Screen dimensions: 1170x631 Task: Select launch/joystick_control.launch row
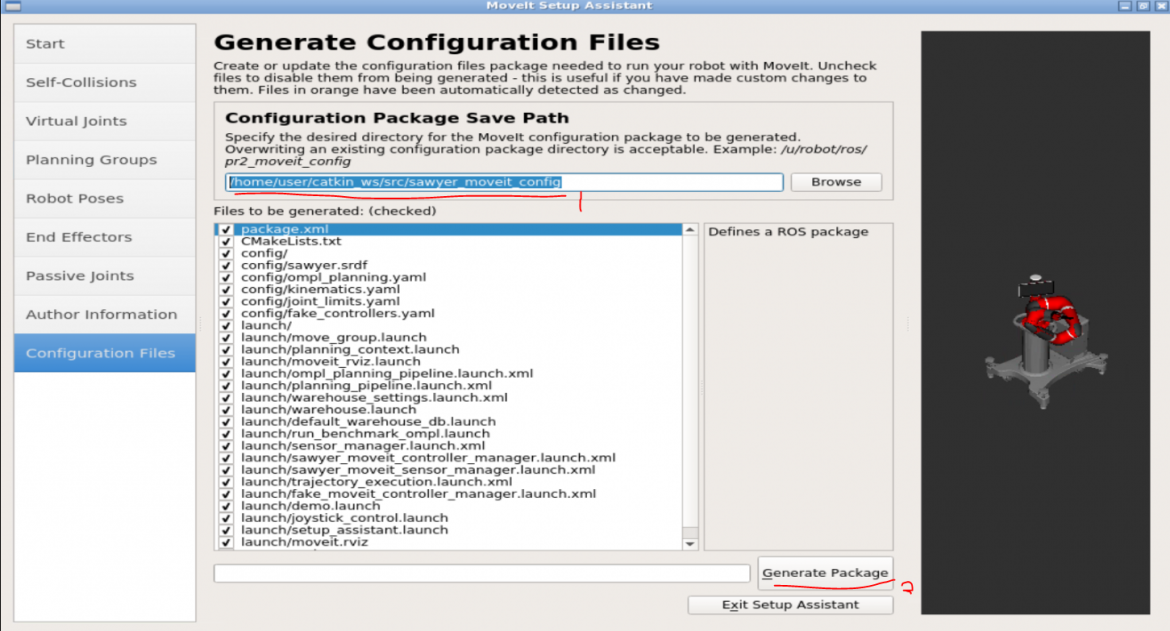(x=448, y=518)
